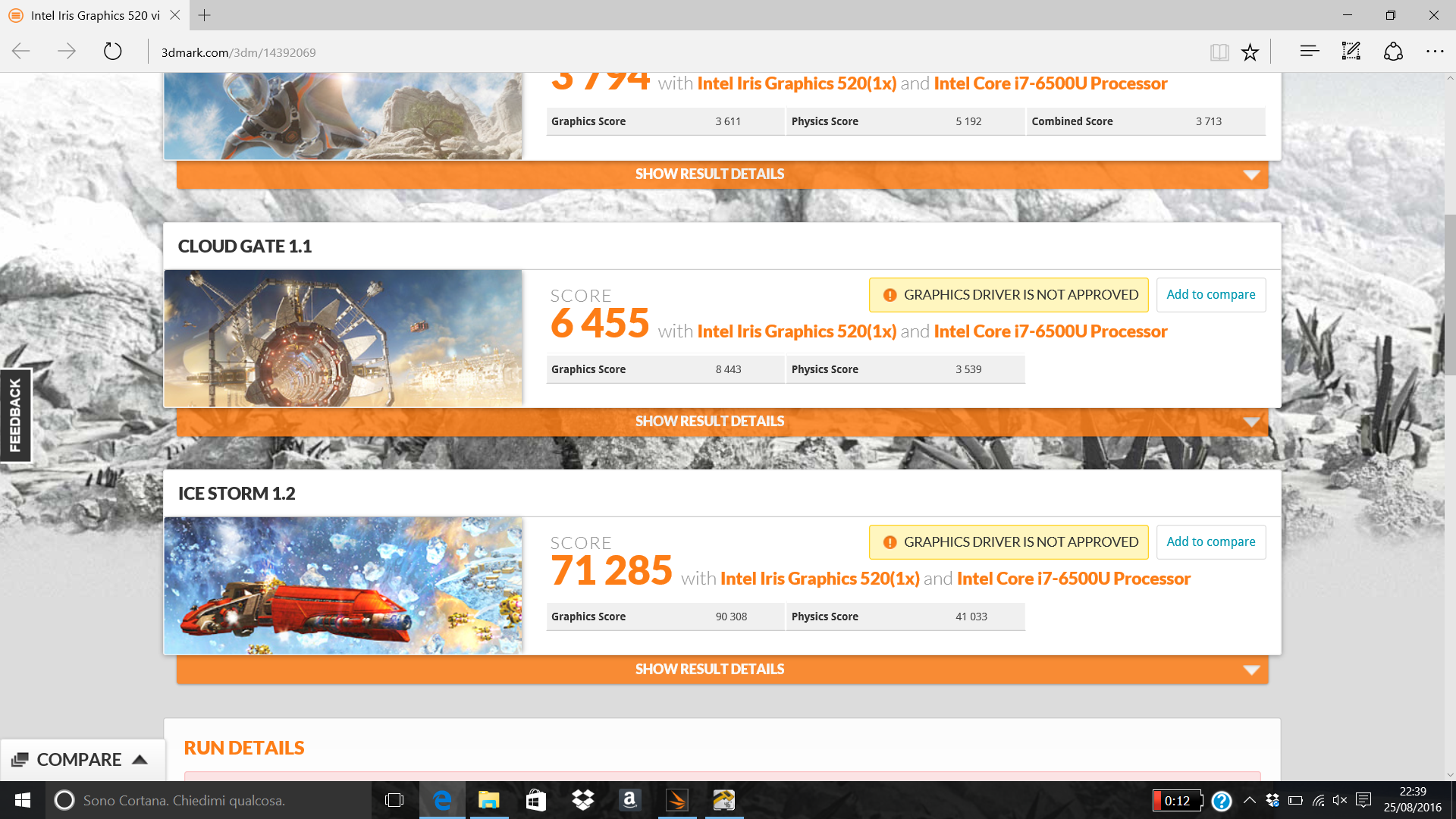Click Cloud Gate driver not approved warning
Screen dimensions: 1456x819
click(x=1009, y=295)
